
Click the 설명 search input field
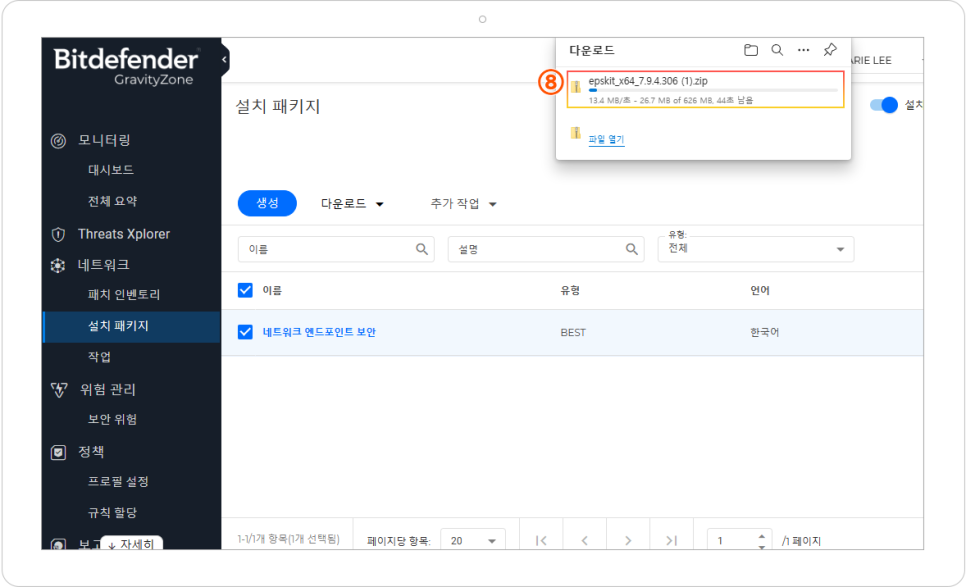point(546,249)
